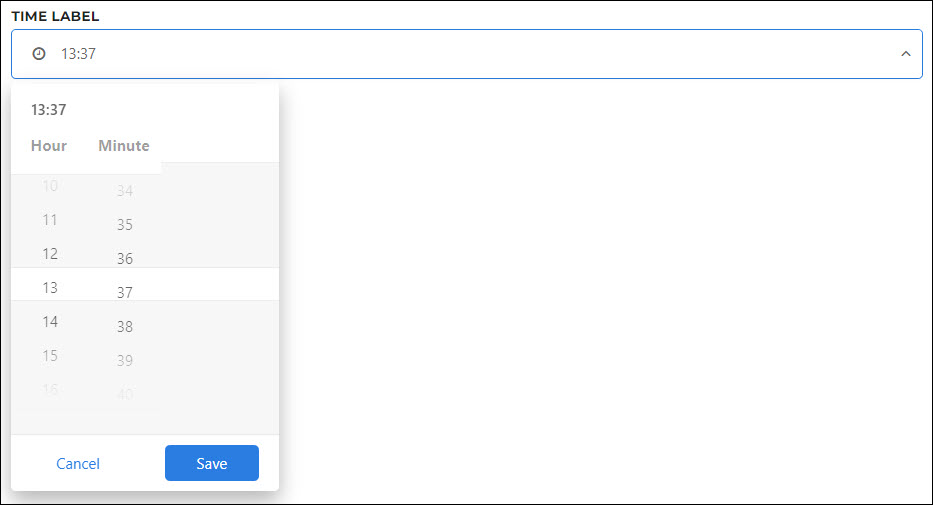The width and height of the screenshot is (933, 505).
Task: Select minute 35 in the Minute column
Action: tap(124, 225)
